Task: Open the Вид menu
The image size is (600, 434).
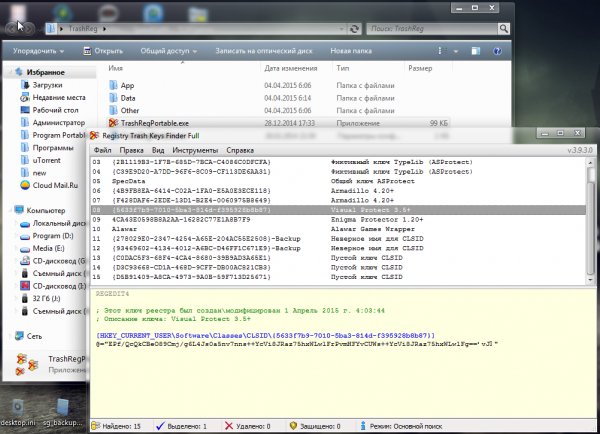Action: click(x=158, y=150)
